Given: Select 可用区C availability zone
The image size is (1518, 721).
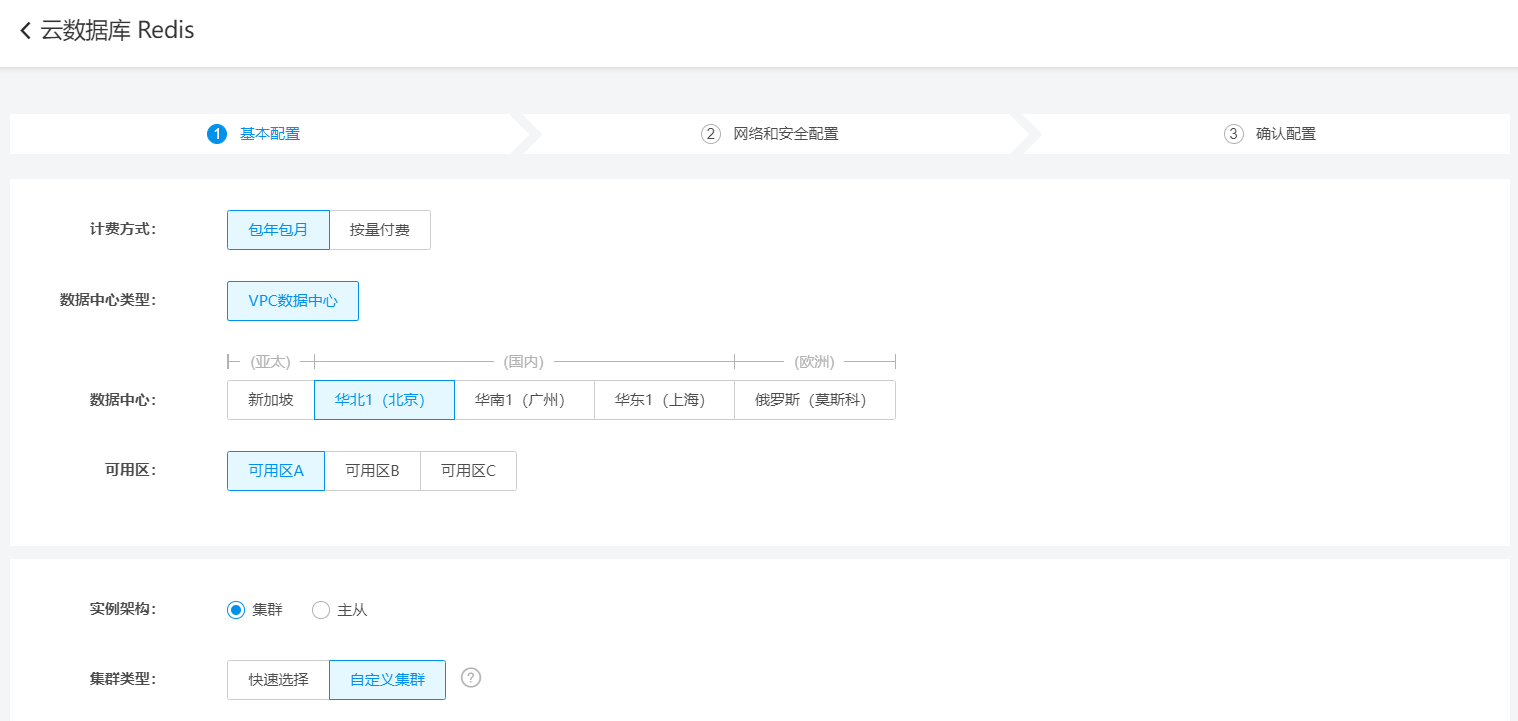Looking at the screenshot, I should click(x=468, y=471).
